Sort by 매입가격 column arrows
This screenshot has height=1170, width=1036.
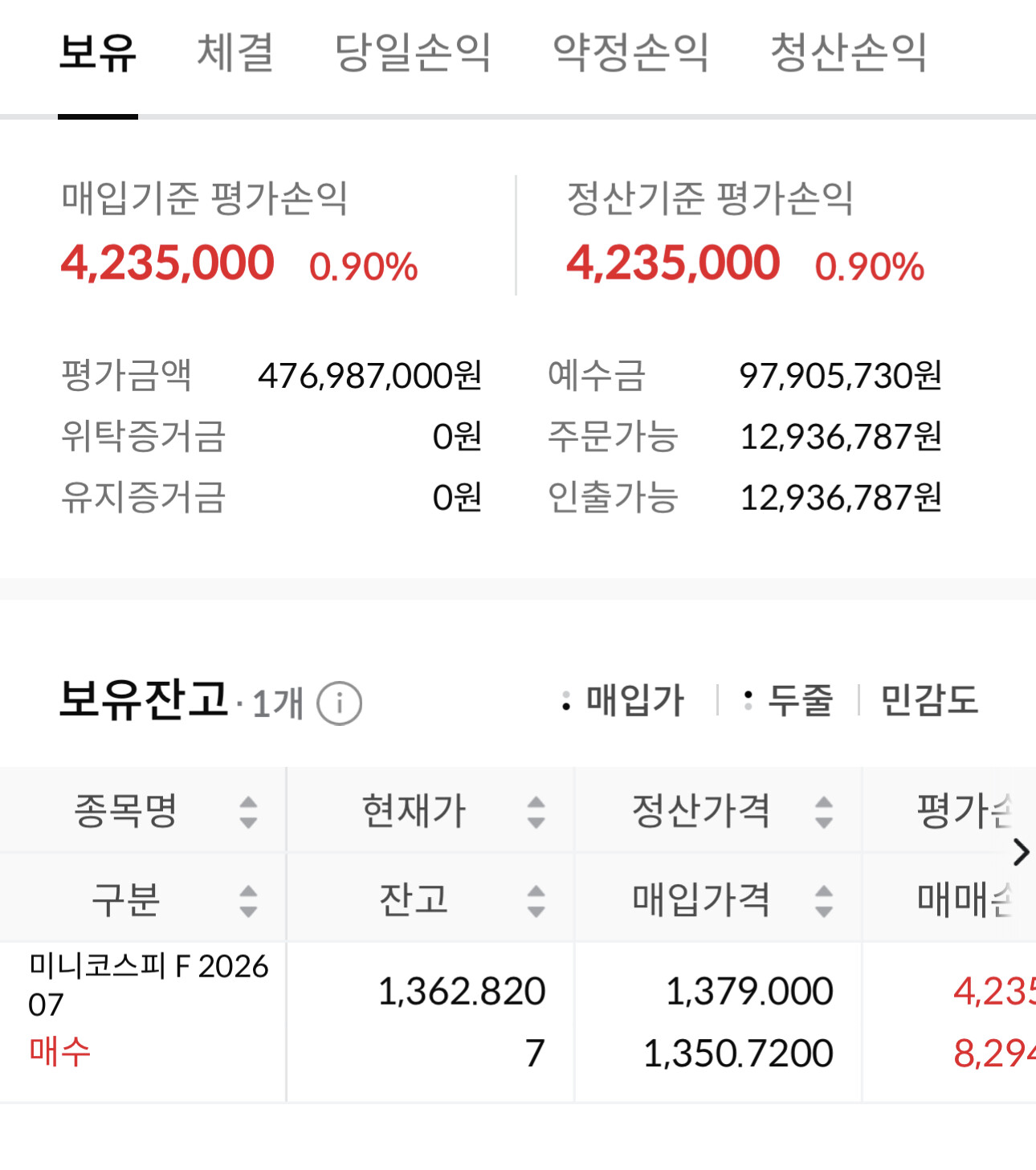pos(823,900)
